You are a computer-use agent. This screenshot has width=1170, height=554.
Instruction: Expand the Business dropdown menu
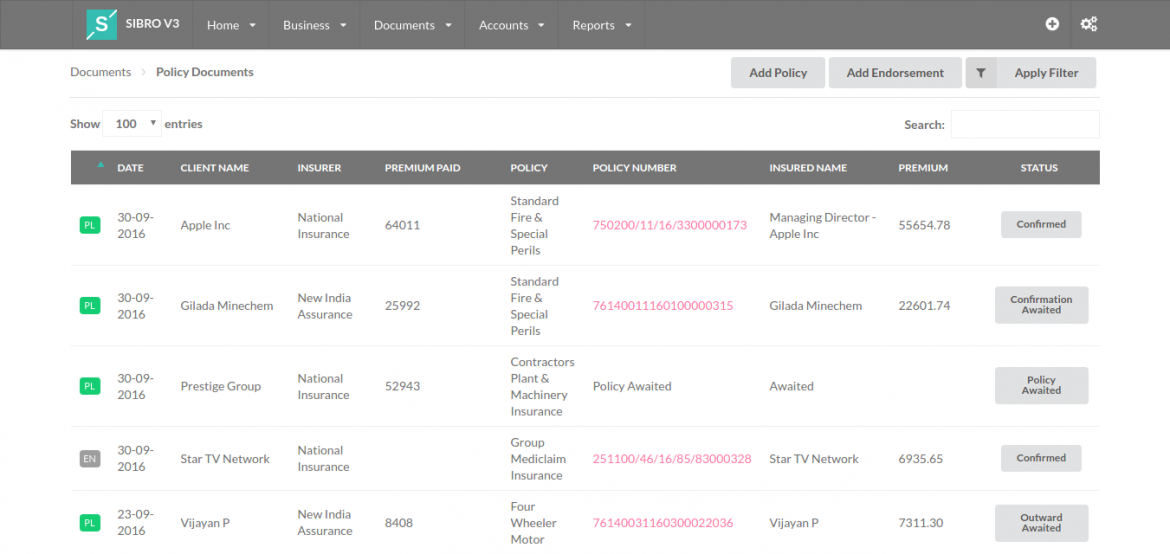coord(314,25)
